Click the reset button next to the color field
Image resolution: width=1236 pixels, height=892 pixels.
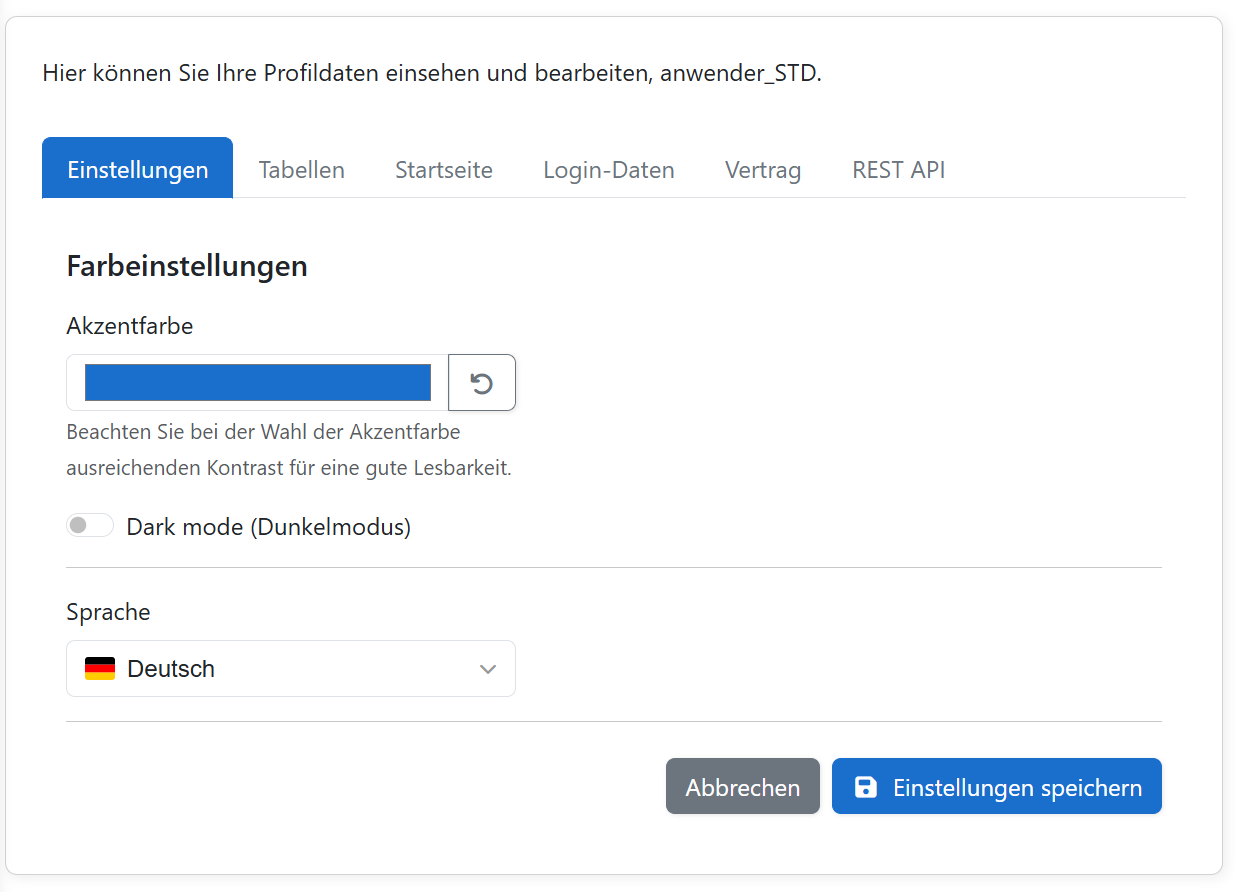(482, 382)
